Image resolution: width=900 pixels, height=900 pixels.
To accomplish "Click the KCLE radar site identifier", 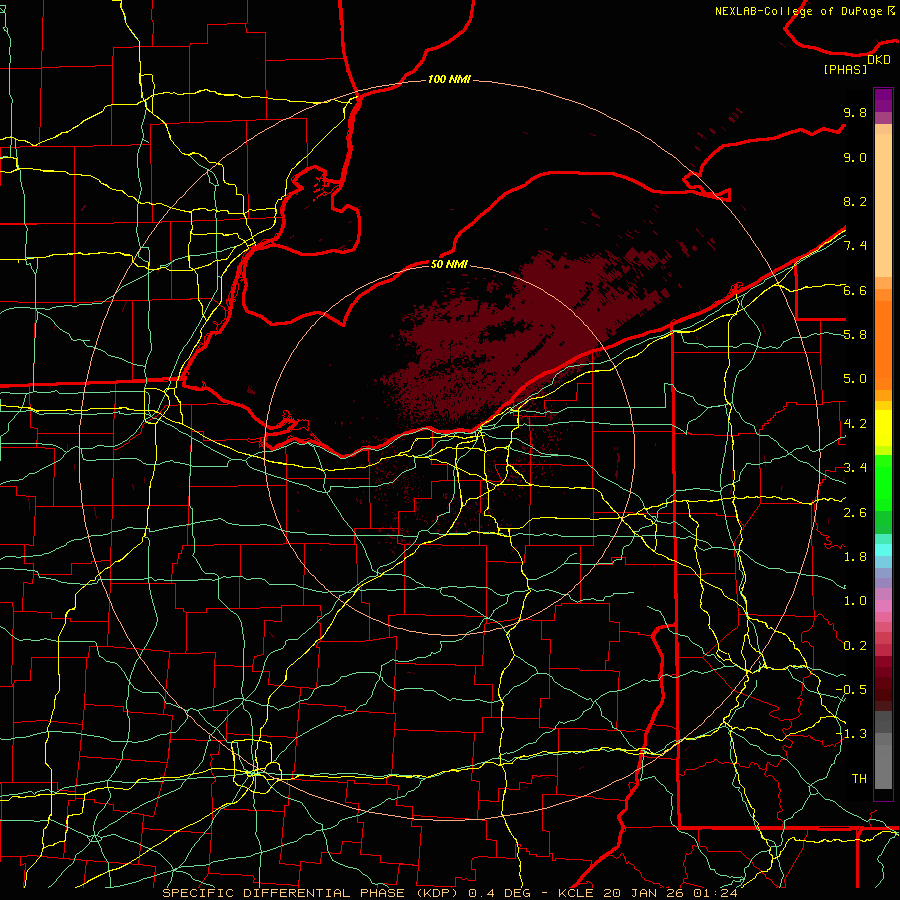I will [x=577, y=893].
